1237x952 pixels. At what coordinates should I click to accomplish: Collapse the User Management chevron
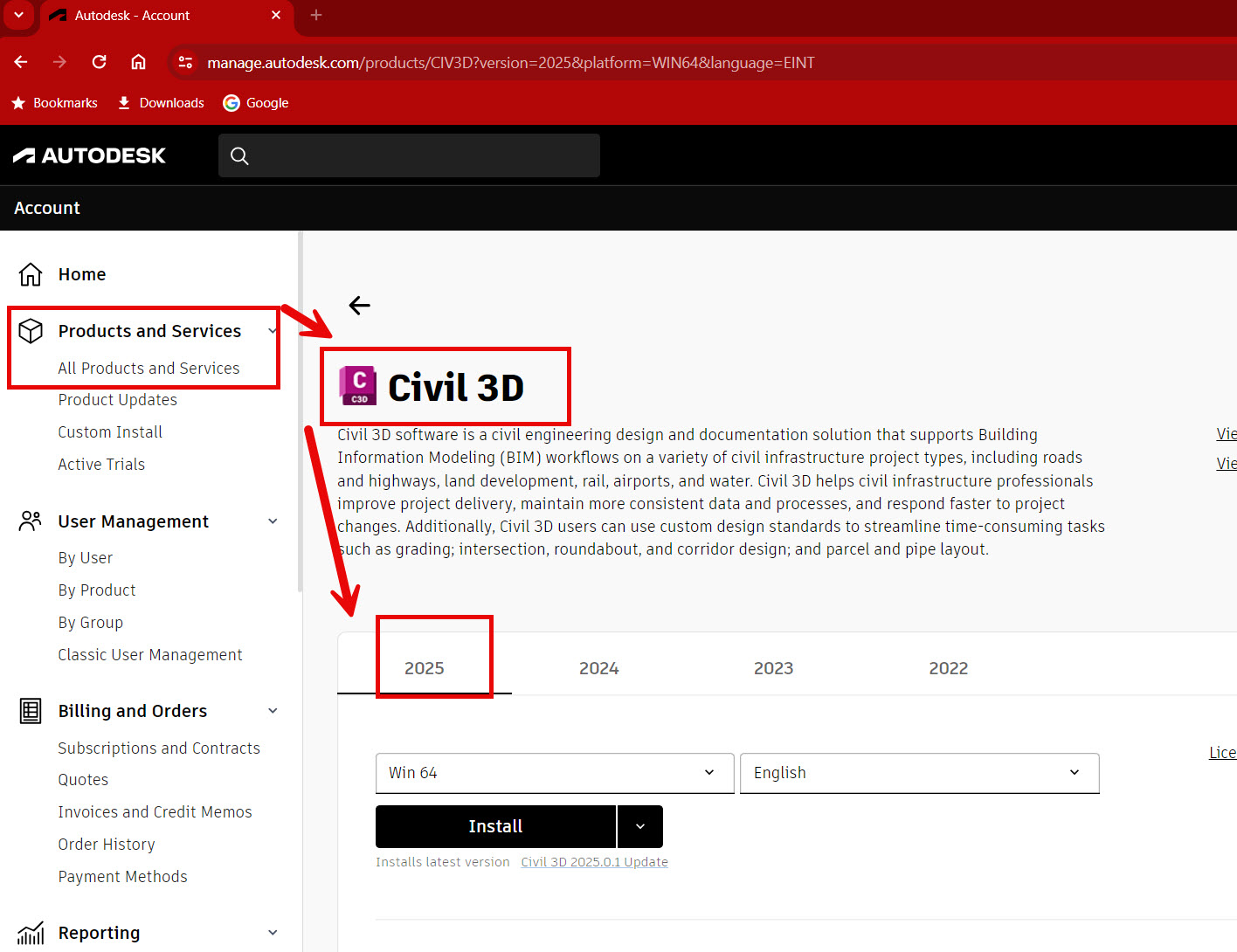273,521
